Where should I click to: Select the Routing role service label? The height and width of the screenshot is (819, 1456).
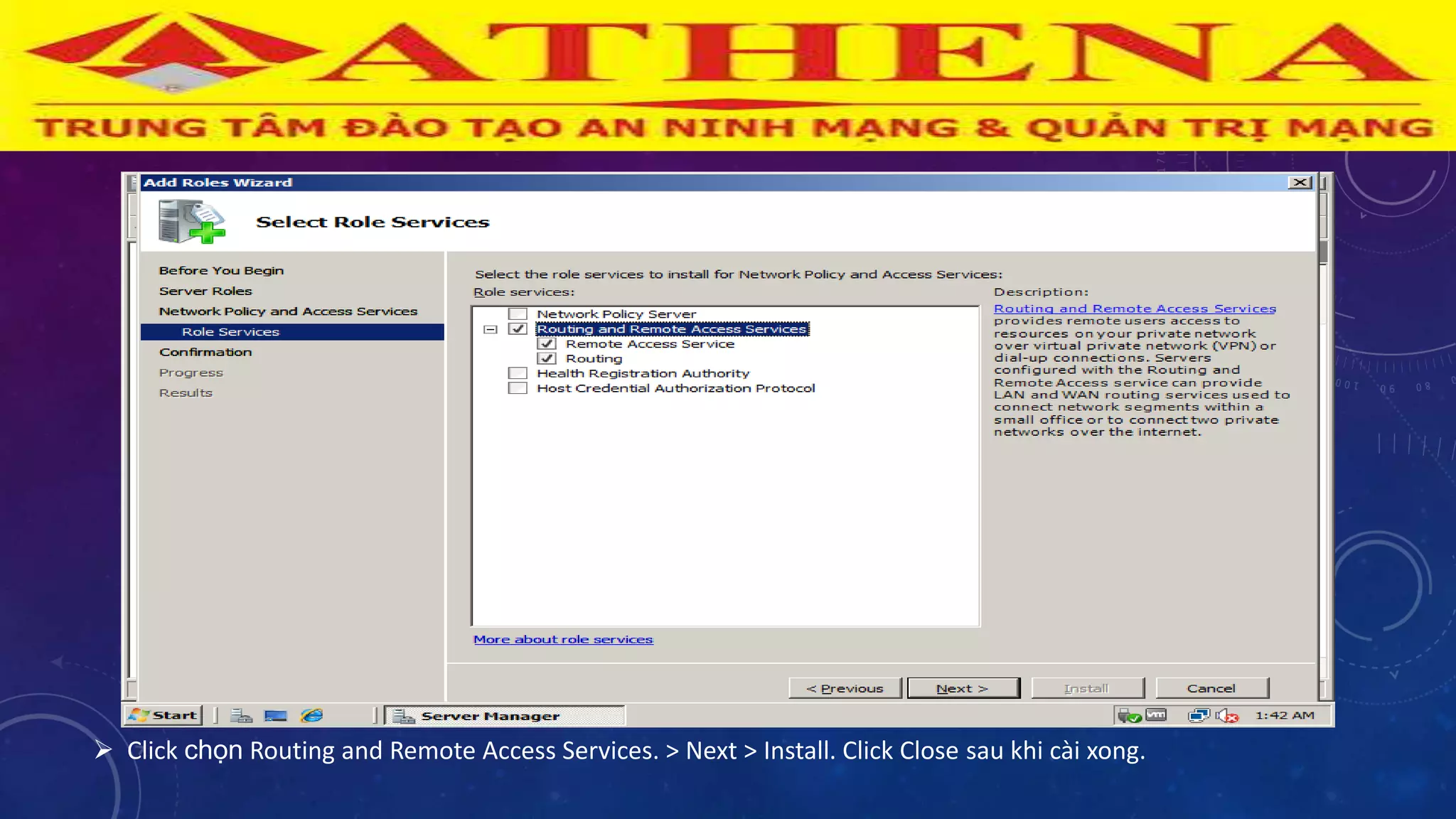594,358
